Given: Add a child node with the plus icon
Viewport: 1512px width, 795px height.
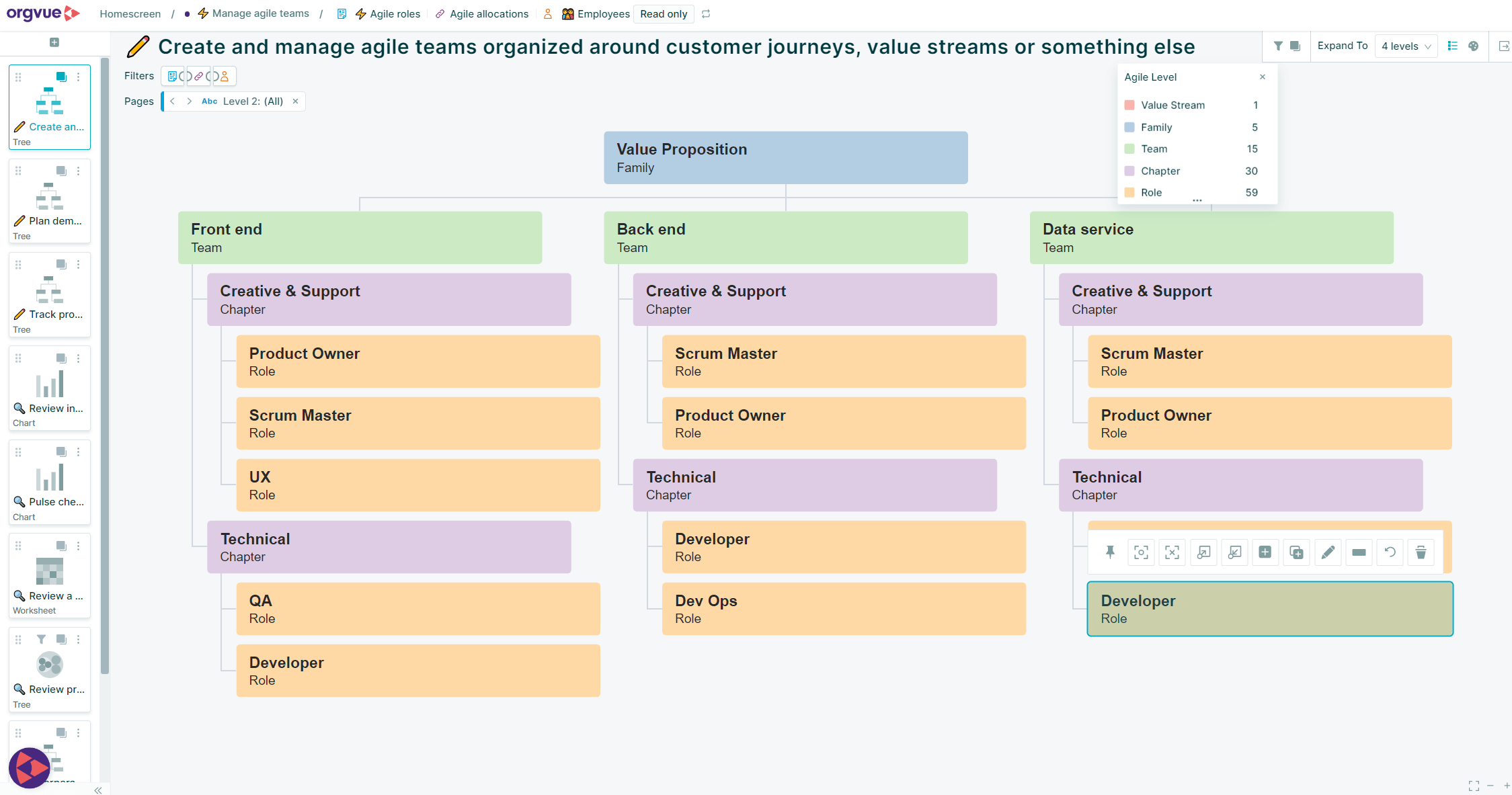Looking at the screenshot, I should click(x=1265, y=552).
